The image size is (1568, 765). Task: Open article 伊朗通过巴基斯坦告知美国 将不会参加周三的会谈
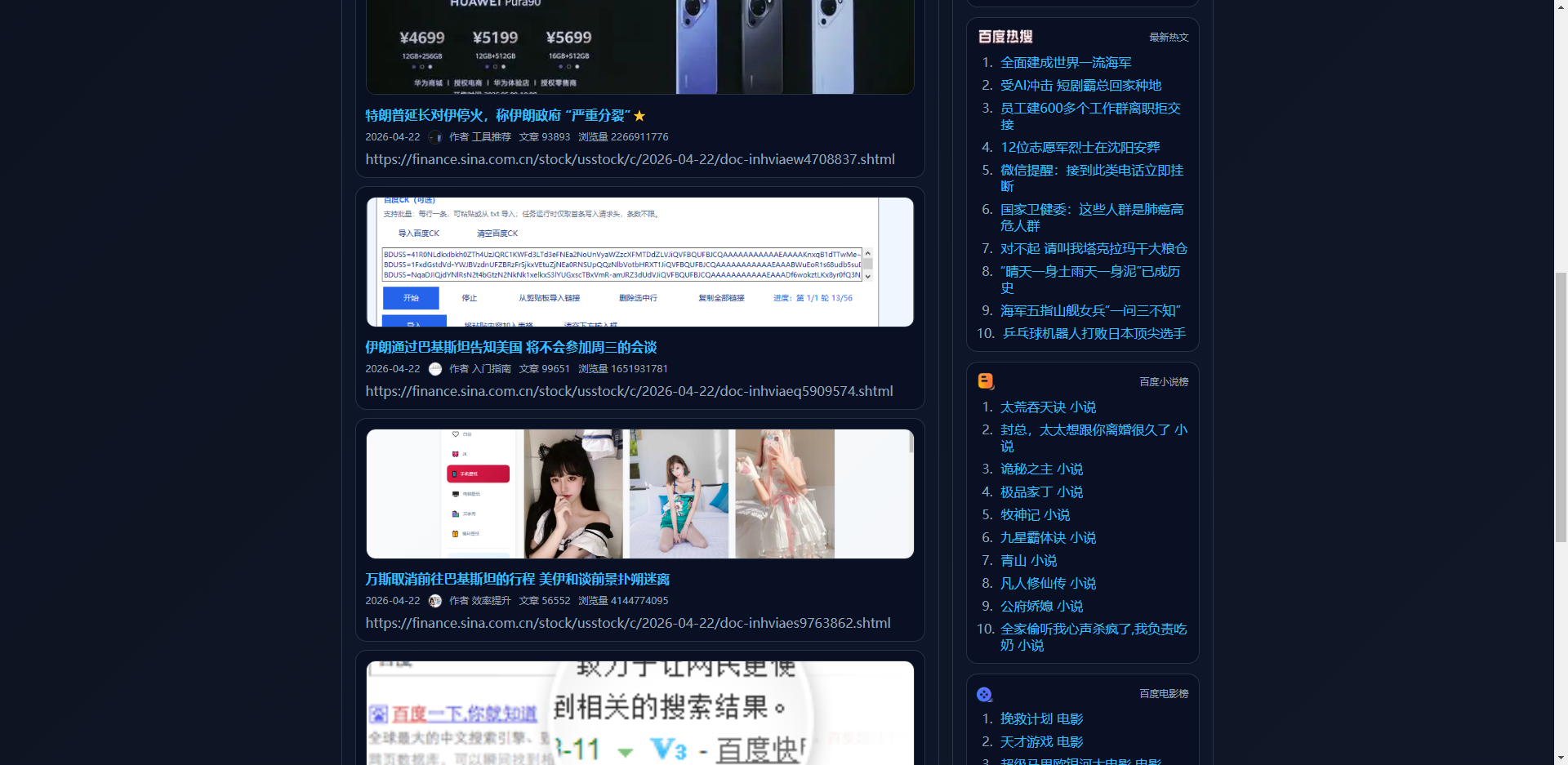click(x=510, y=348)
